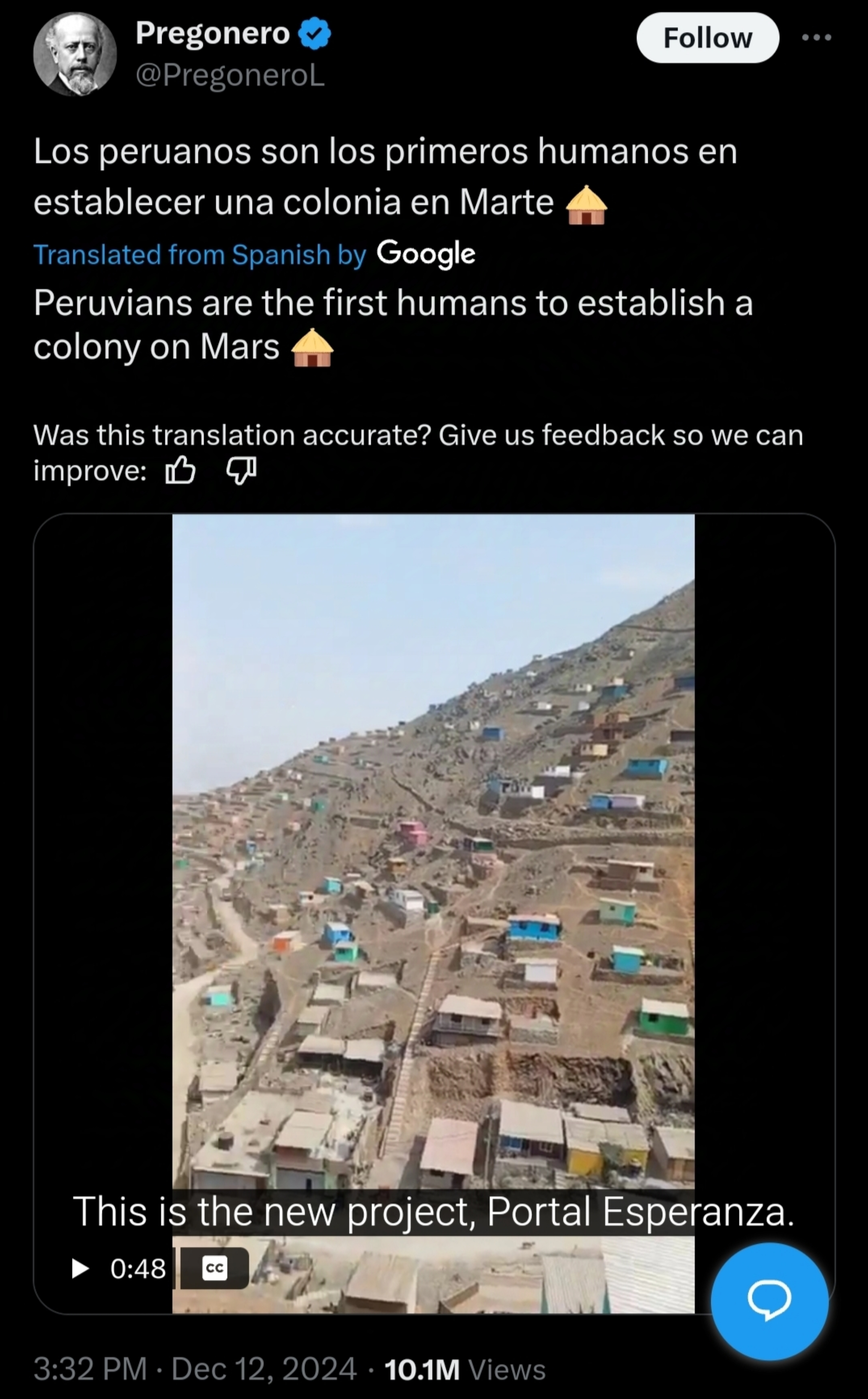Open the 3:32 PM Dec 12, 2024 timestamp

point(195,1369)
